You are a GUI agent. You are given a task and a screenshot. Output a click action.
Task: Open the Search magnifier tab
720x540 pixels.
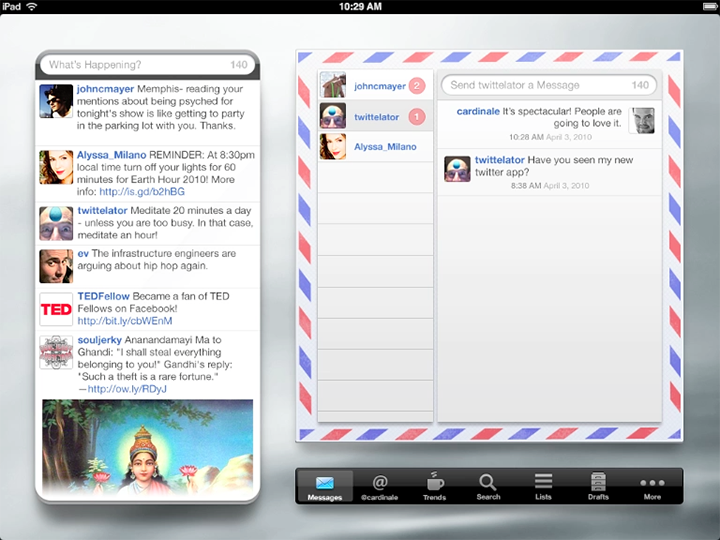[x=488, y=487]
